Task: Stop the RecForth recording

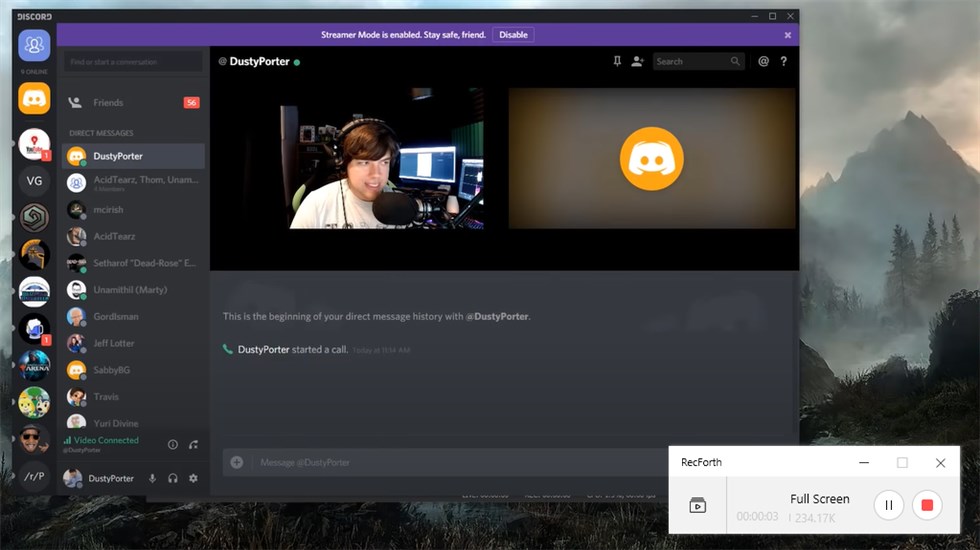Action: 927,505
